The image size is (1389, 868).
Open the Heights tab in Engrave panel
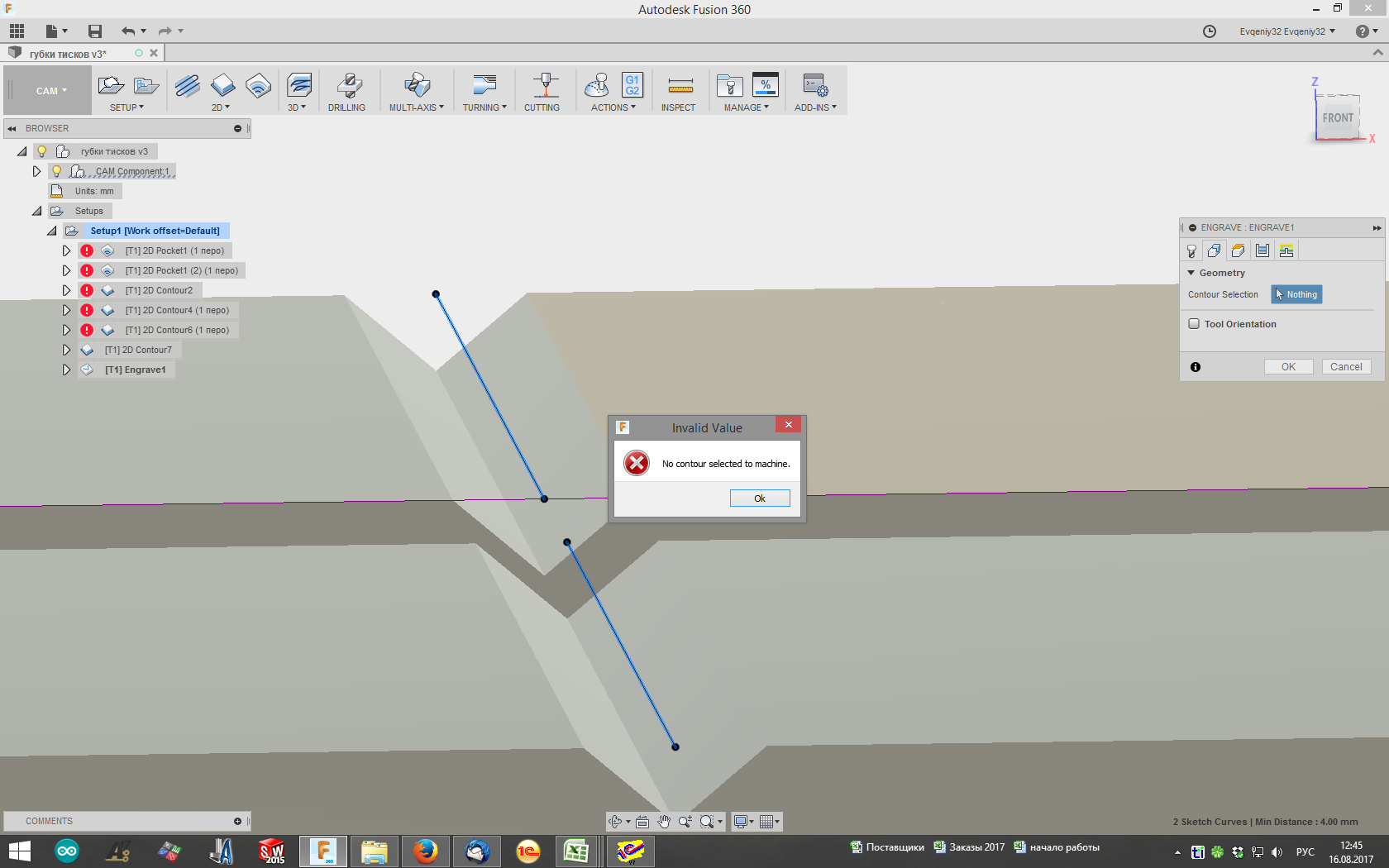[1239, 250]
